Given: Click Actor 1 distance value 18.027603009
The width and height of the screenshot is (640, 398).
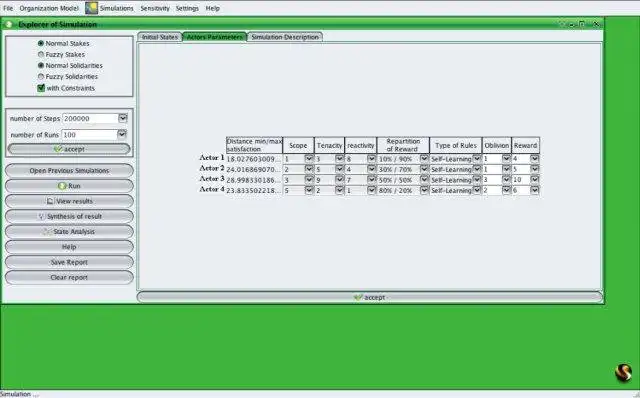Looking at the screenshot, I should pos(254,159).
